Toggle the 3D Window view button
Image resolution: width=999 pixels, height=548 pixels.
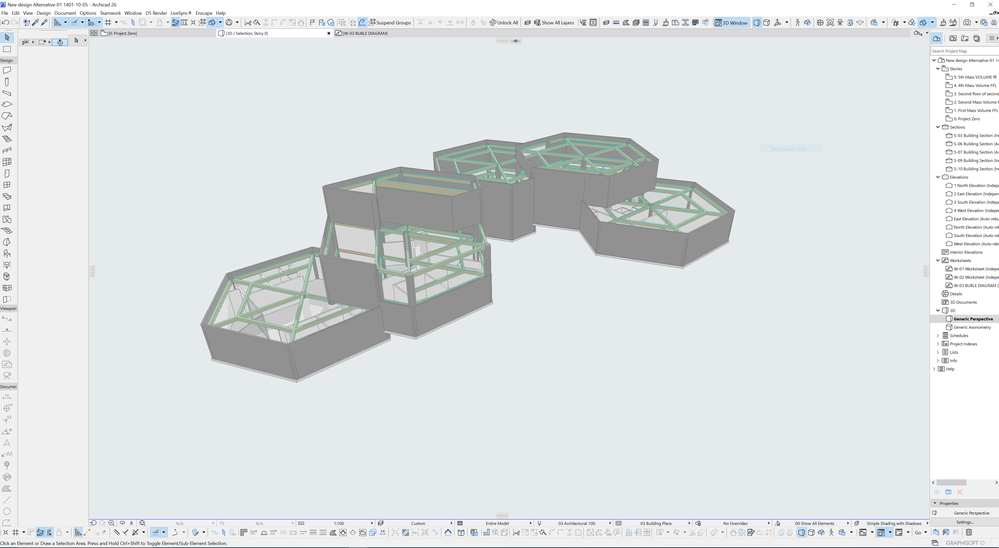tap(731, 22)
